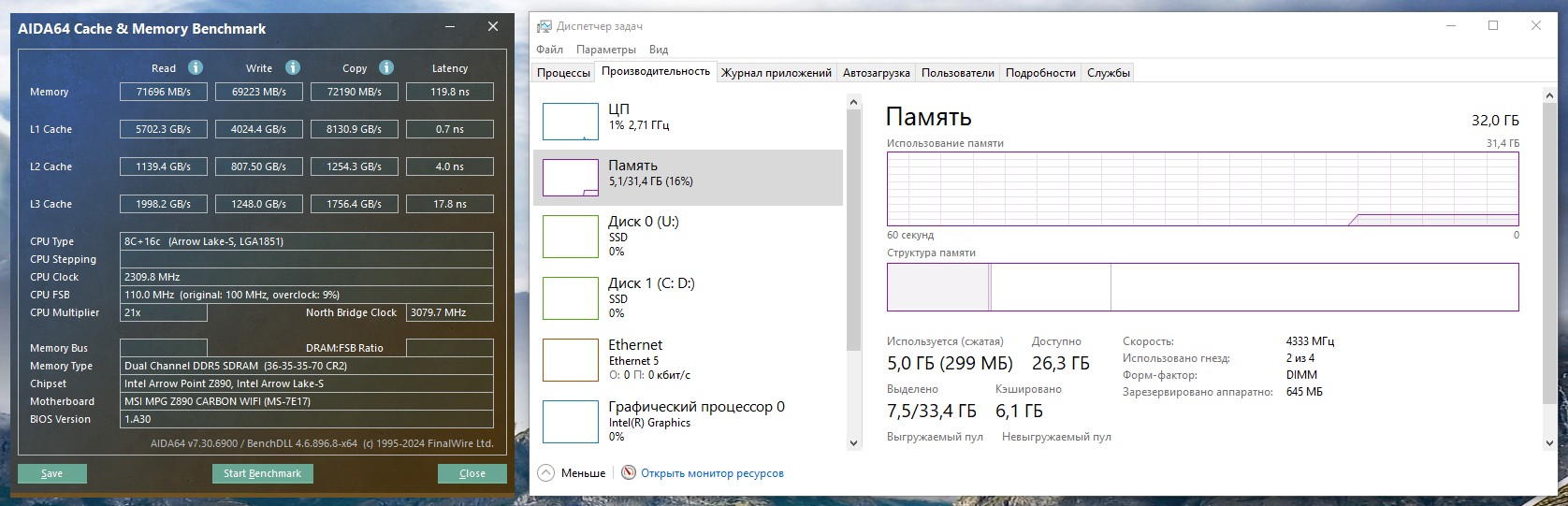Click the North Bridge Clock value 3079.7 MHz
Screen dimensions: 1568x506
pyautogui.click(x=450, y=312)
